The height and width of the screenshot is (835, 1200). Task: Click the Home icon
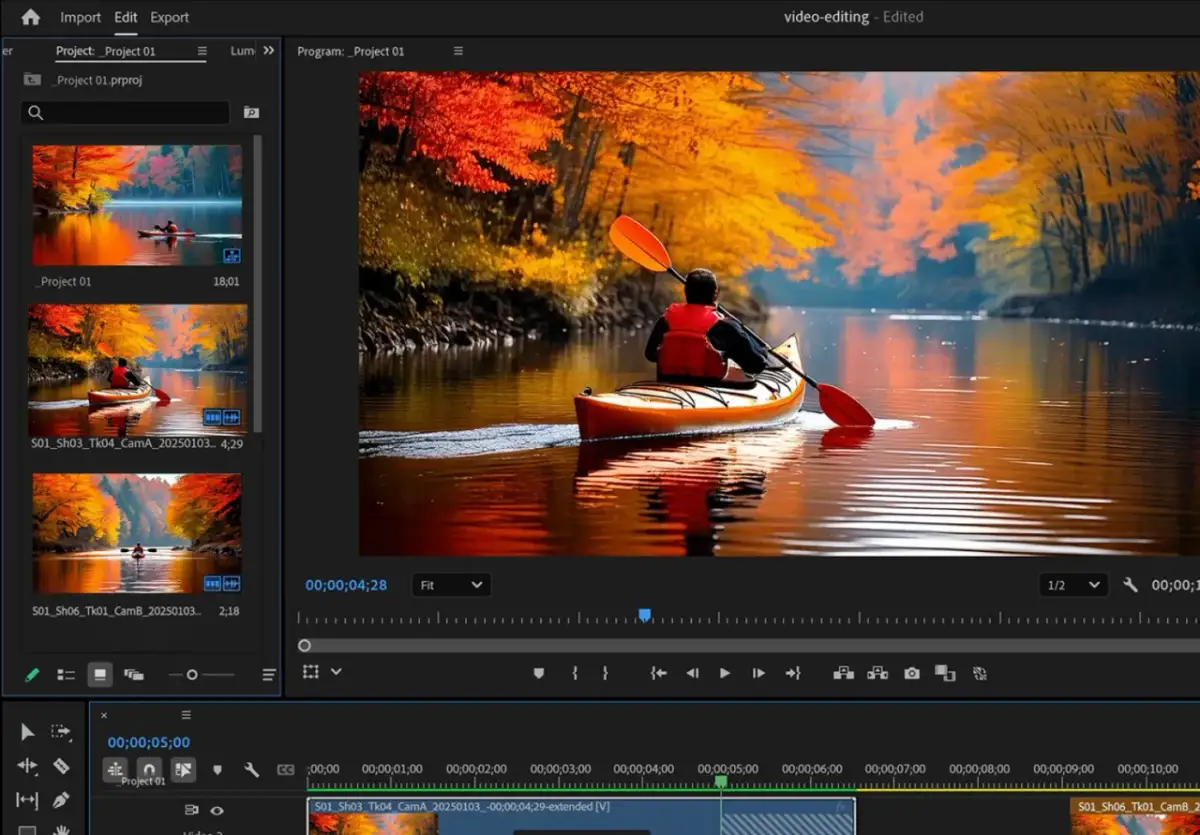(30, 17)
